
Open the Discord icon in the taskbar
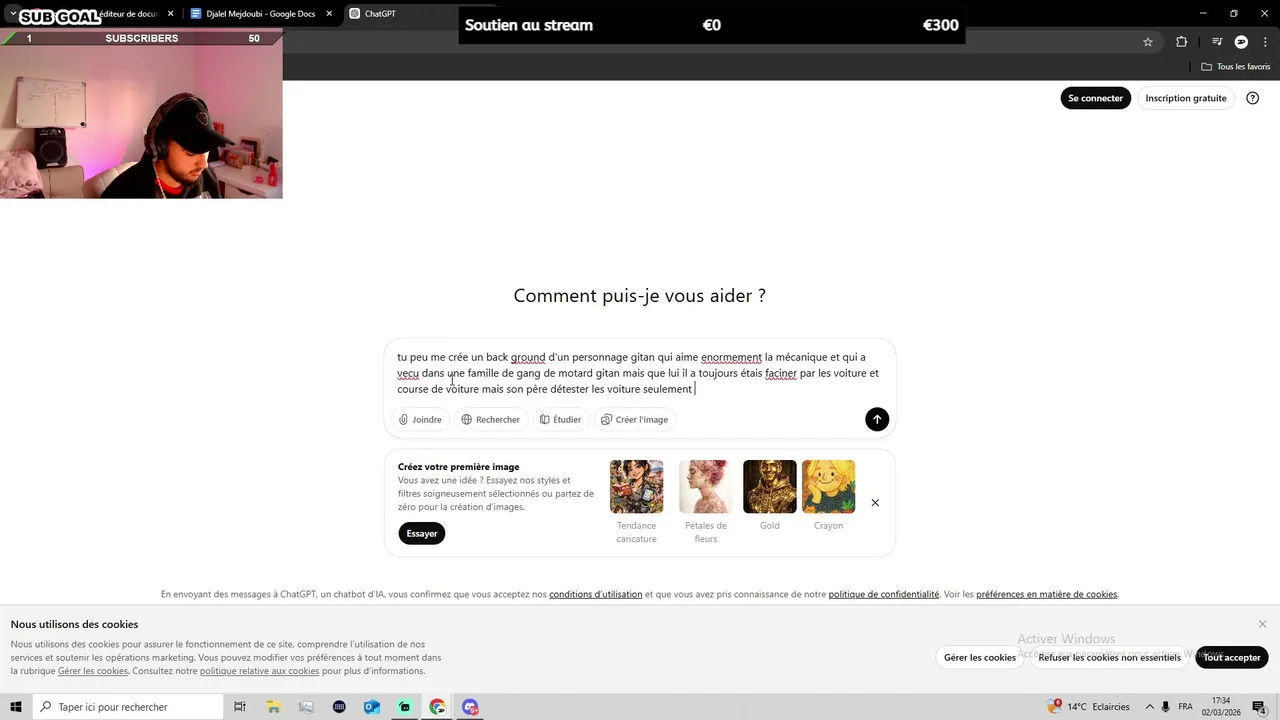(470, 707)
